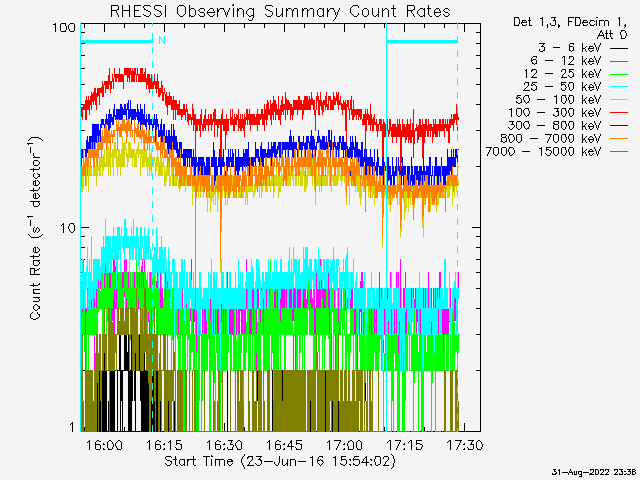
Task: Click the '25 - 50 keV' legend label
Action: point(562,87)
